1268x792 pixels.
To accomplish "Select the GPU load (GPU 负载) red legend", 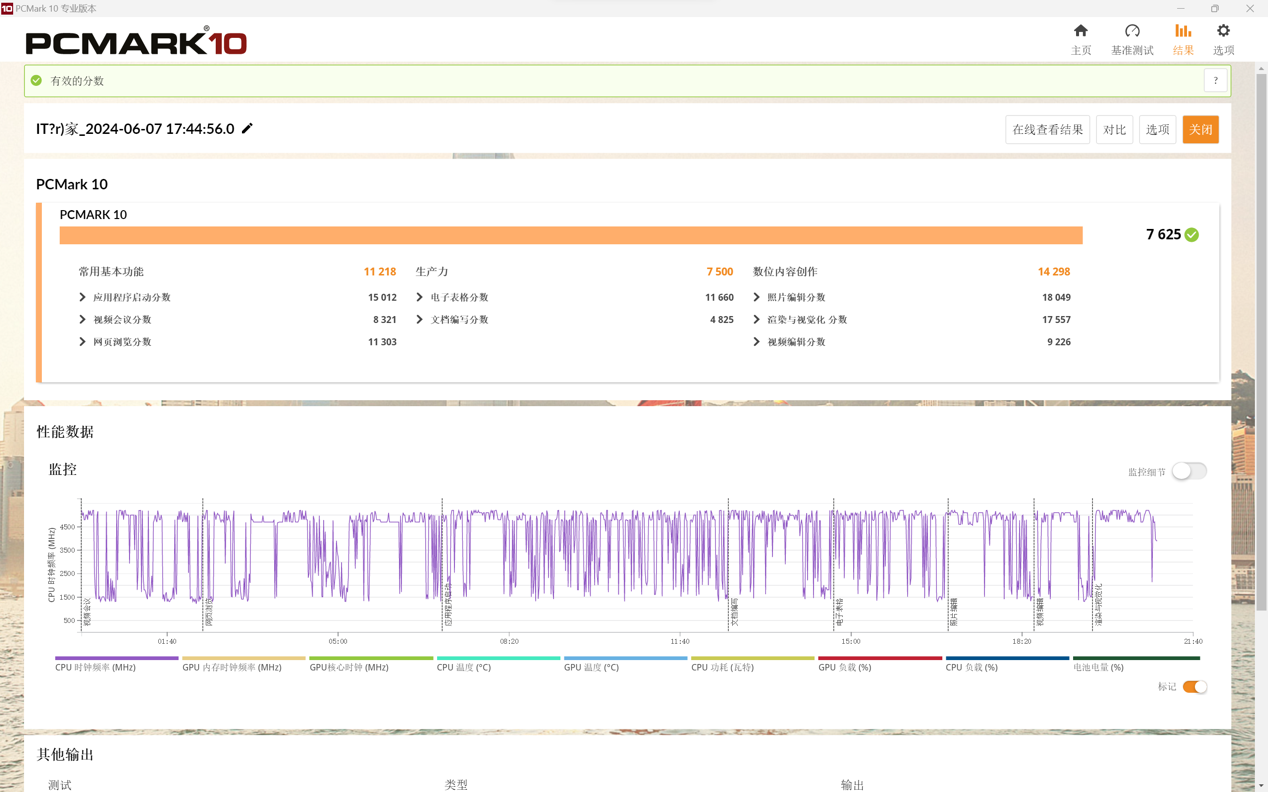I will coord(879,663).
